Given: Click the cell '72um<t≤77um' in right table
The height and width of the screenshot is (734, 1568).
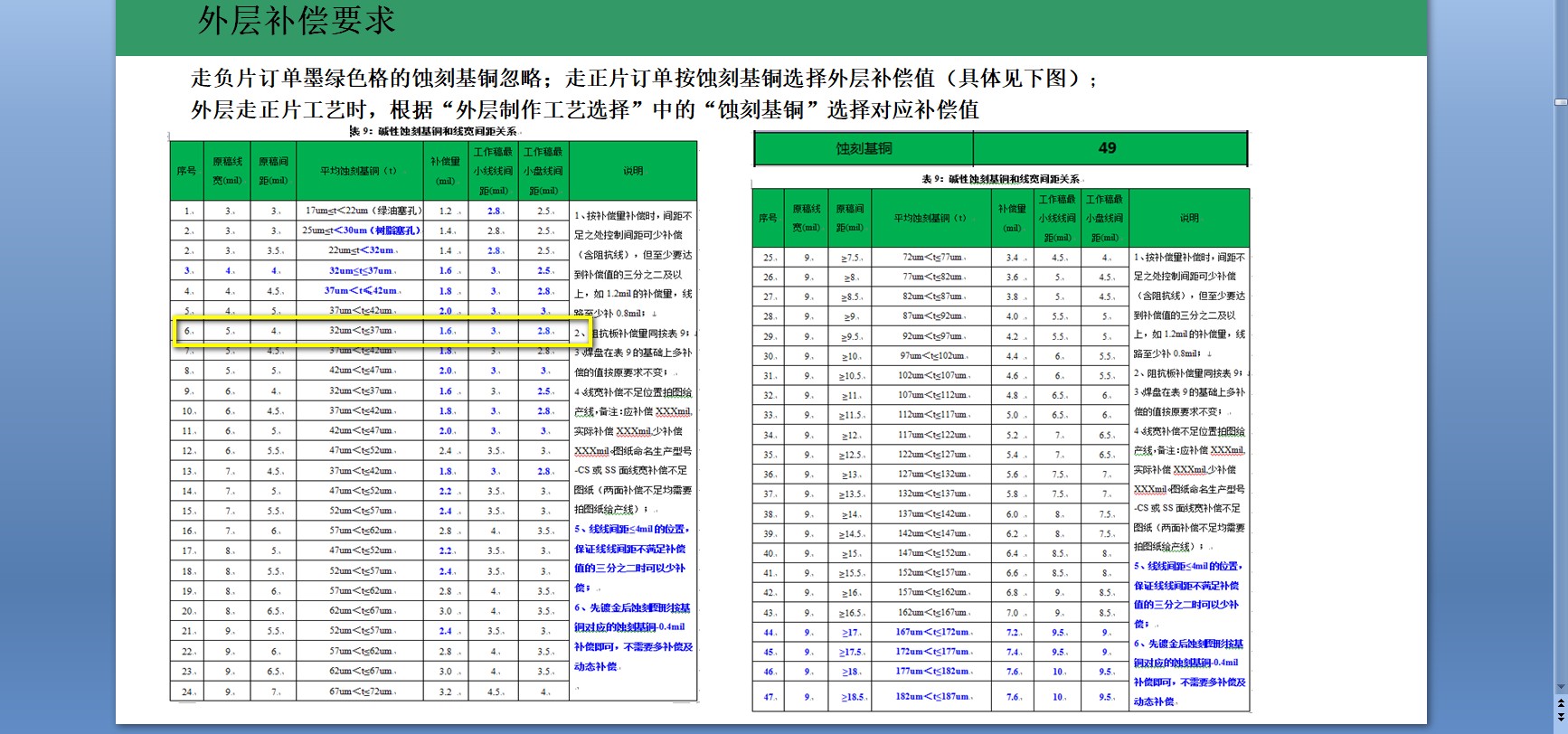Looking at the screenshot, I should point(933,258).
